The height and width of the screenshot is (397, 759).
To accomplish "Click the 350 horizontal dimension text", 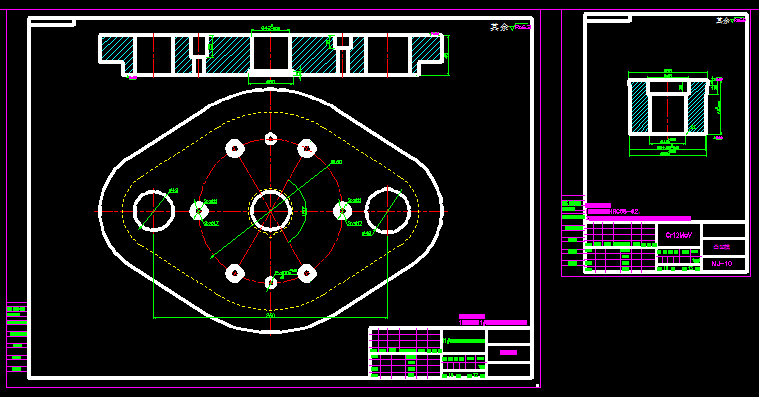I will [x=271, y=315].
